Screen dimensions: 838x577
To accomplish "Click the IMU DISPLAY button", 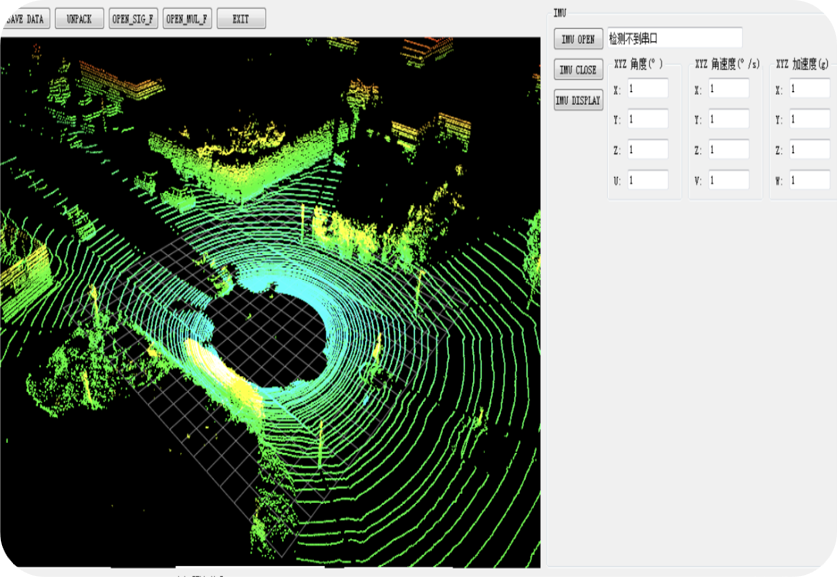I will [578, 100].
